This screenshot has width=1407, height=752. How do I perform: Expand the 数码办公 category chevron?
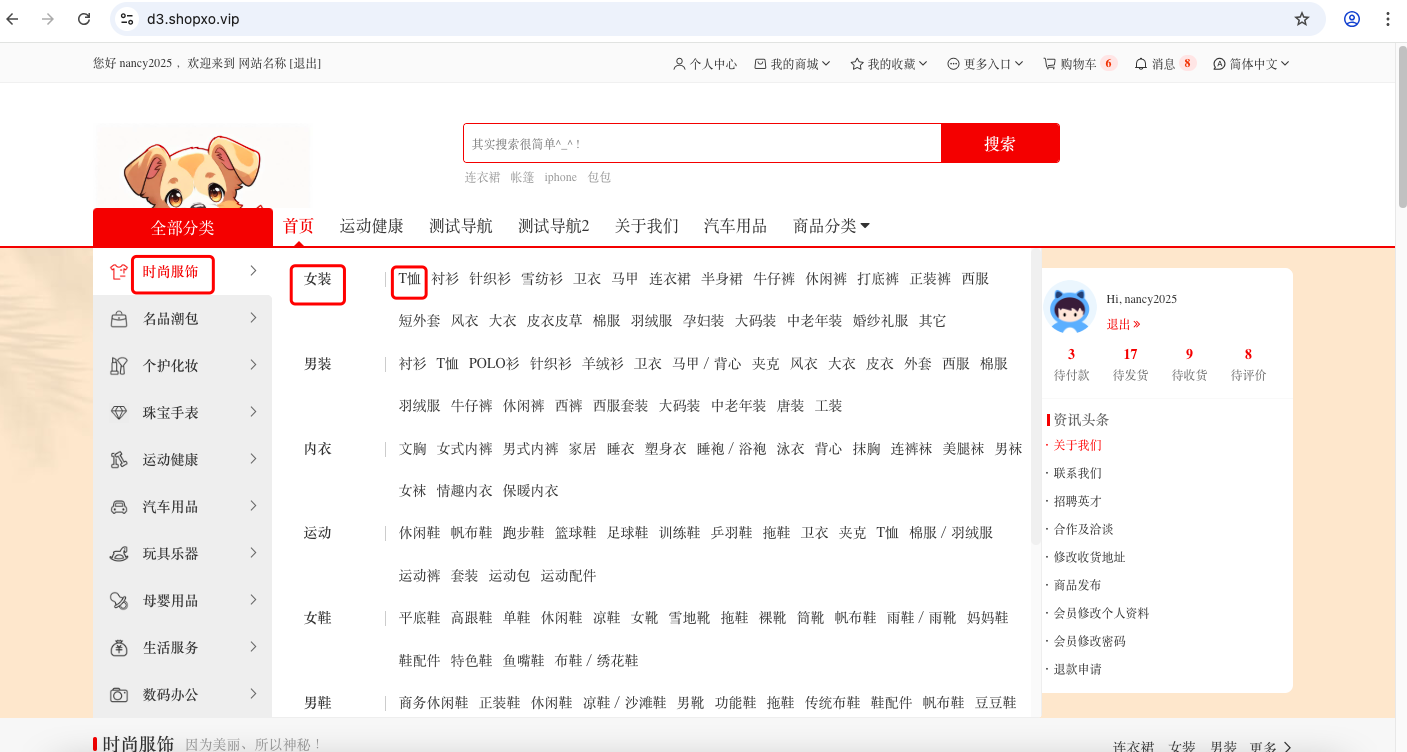pyautogui.click(x=254, y=694)
